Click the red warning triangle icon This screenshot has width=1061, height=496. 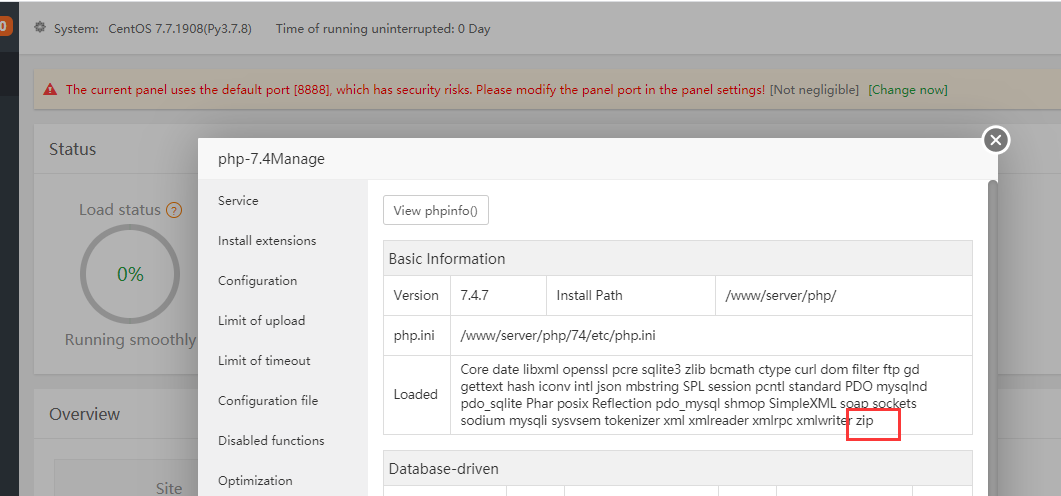50,90
